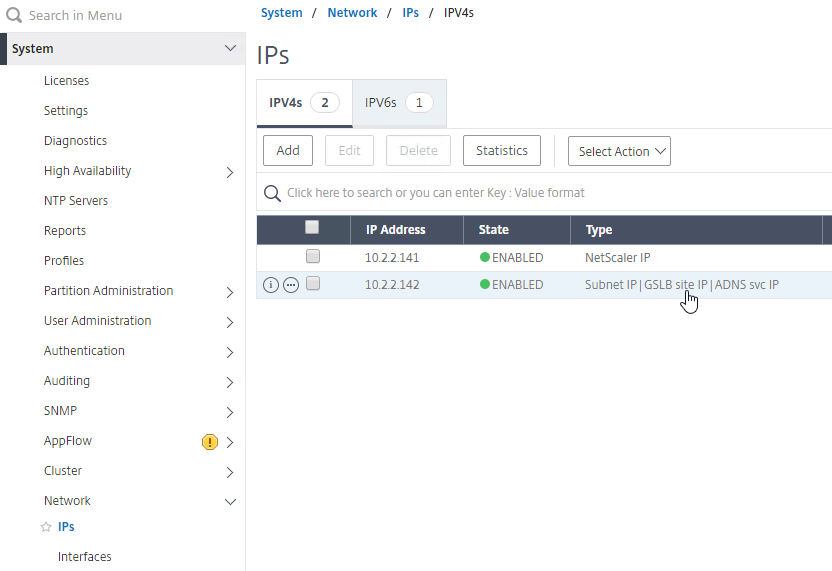Click Subnet IP | GSLB site IP type cell

tap(681, 284)
